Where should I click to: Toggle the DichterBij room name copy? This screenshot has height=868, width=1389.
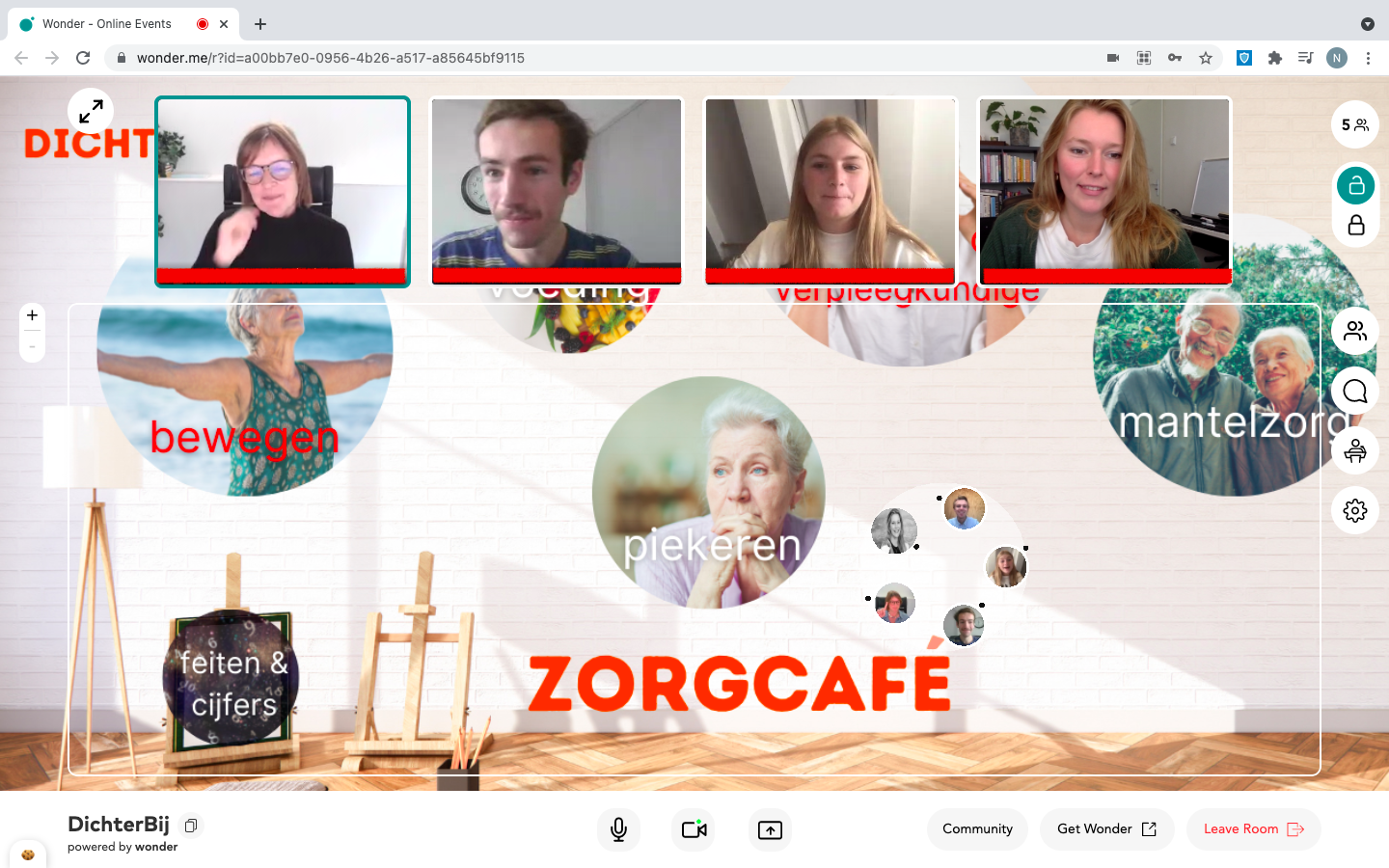pos(190,825)
